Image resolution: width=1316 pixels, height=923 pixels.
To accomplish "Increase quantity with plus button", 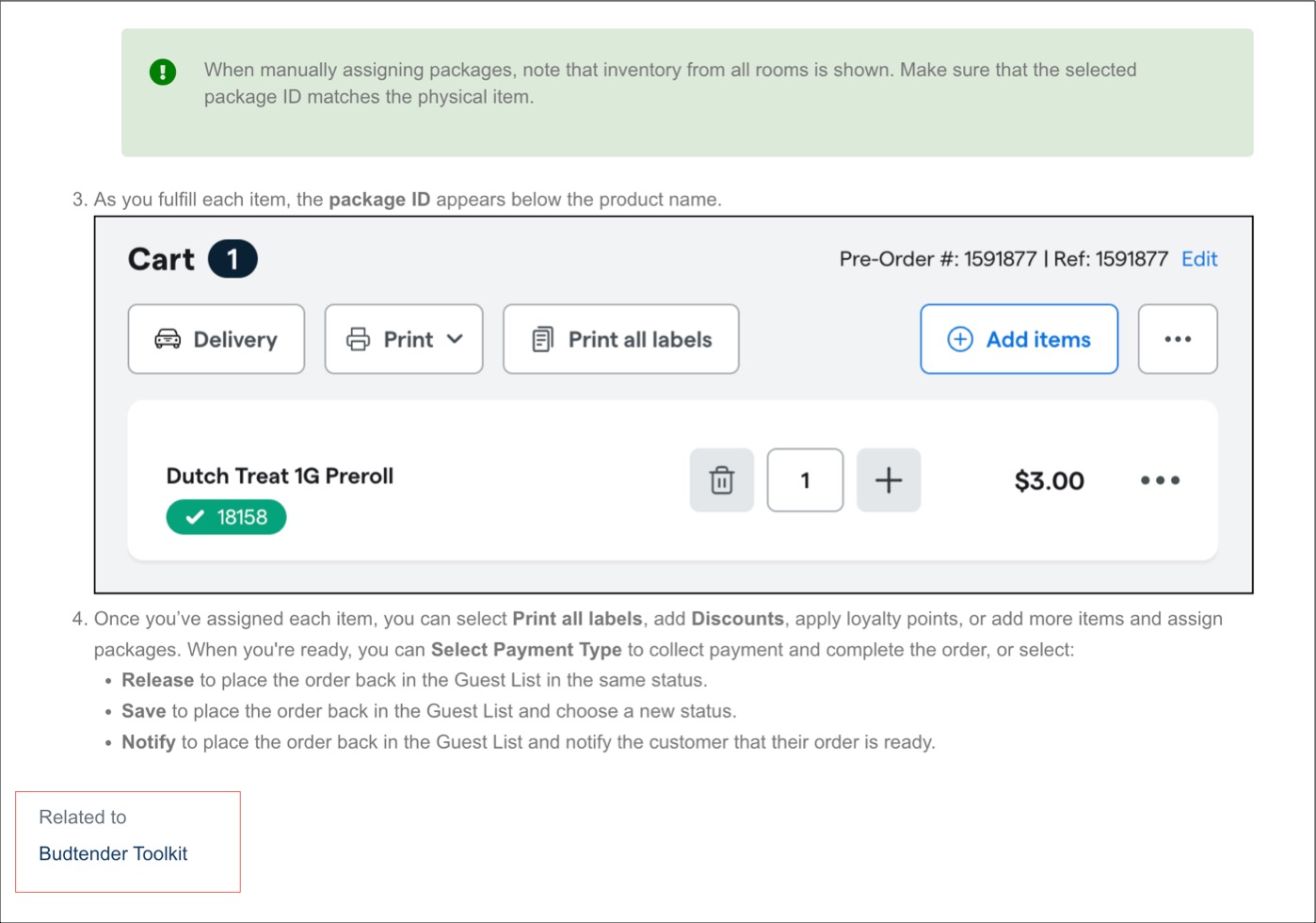I will [889, 480].
